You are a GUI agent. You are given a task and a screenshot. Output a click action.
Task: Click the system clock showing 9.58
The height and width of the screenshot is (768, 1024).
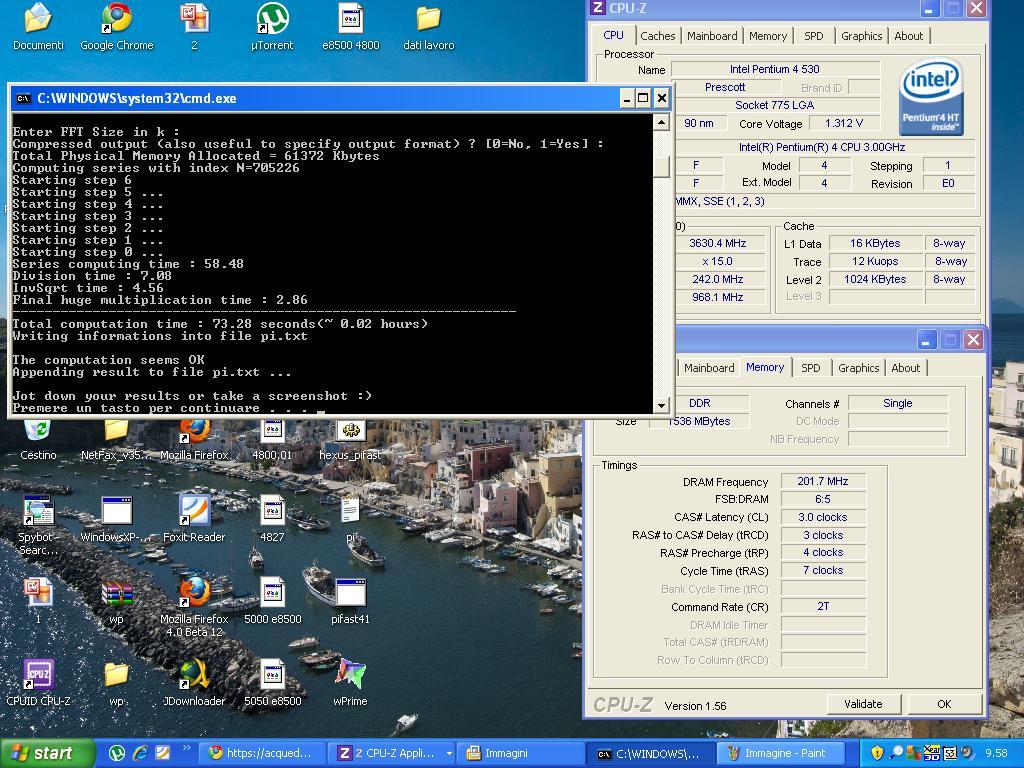point(996,753)
